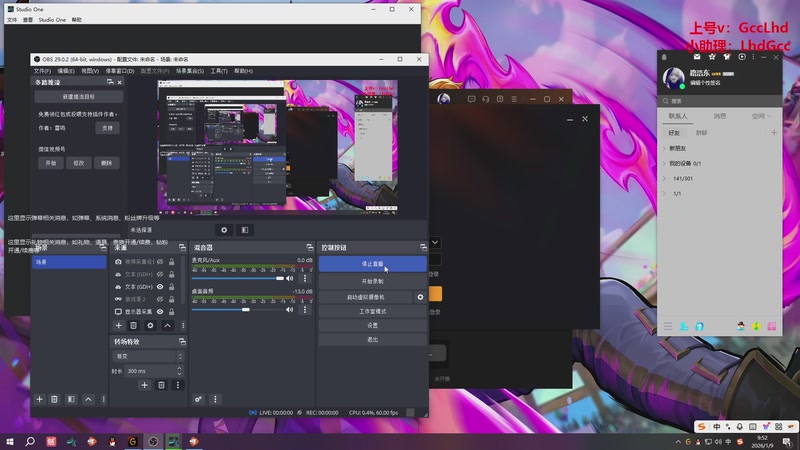The width and height of the screenshot is (800, 450).
Task: Open 麦克风/Aux channel three-dot menu
Action: (305, 278)
